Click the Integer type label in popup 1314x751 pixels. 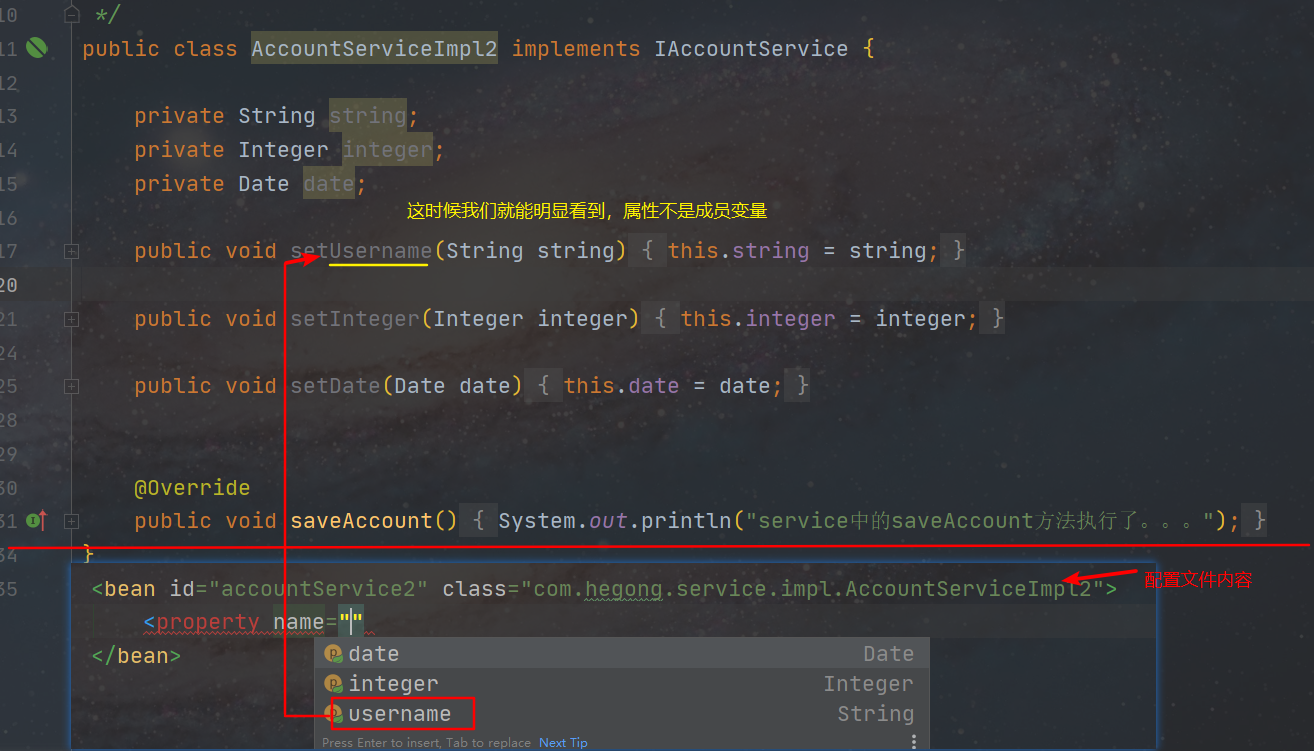(869, 684)
